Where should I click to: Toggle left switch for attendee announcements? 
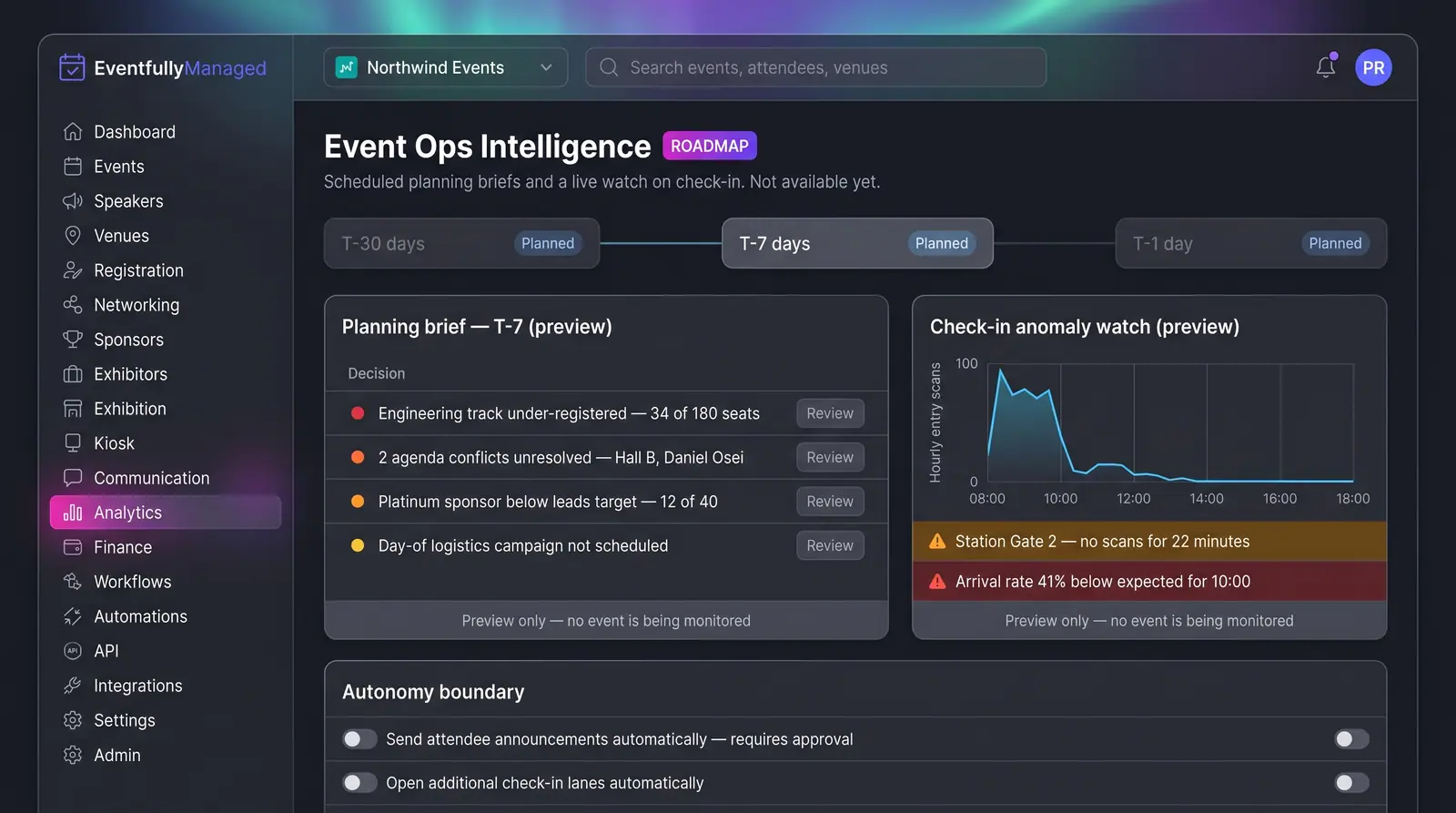pyautogui.click(x=359, y=739)
